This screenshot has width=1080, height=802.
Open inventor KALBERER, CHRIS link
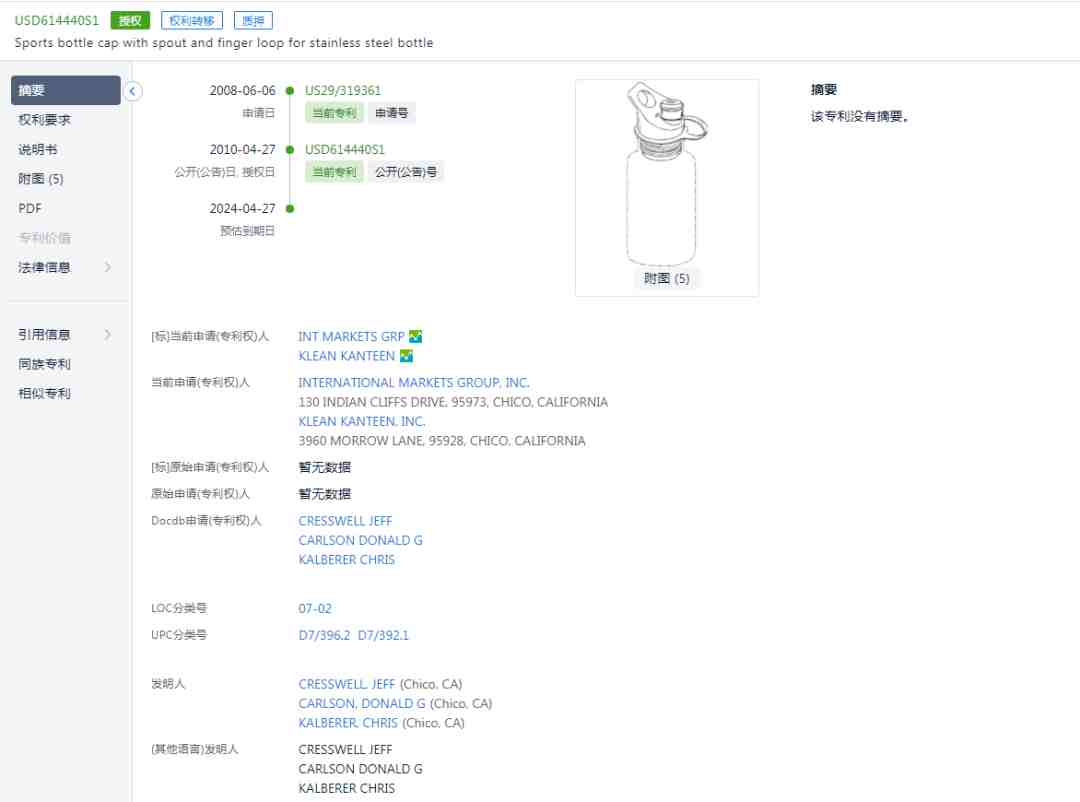[x=348, y=723]
